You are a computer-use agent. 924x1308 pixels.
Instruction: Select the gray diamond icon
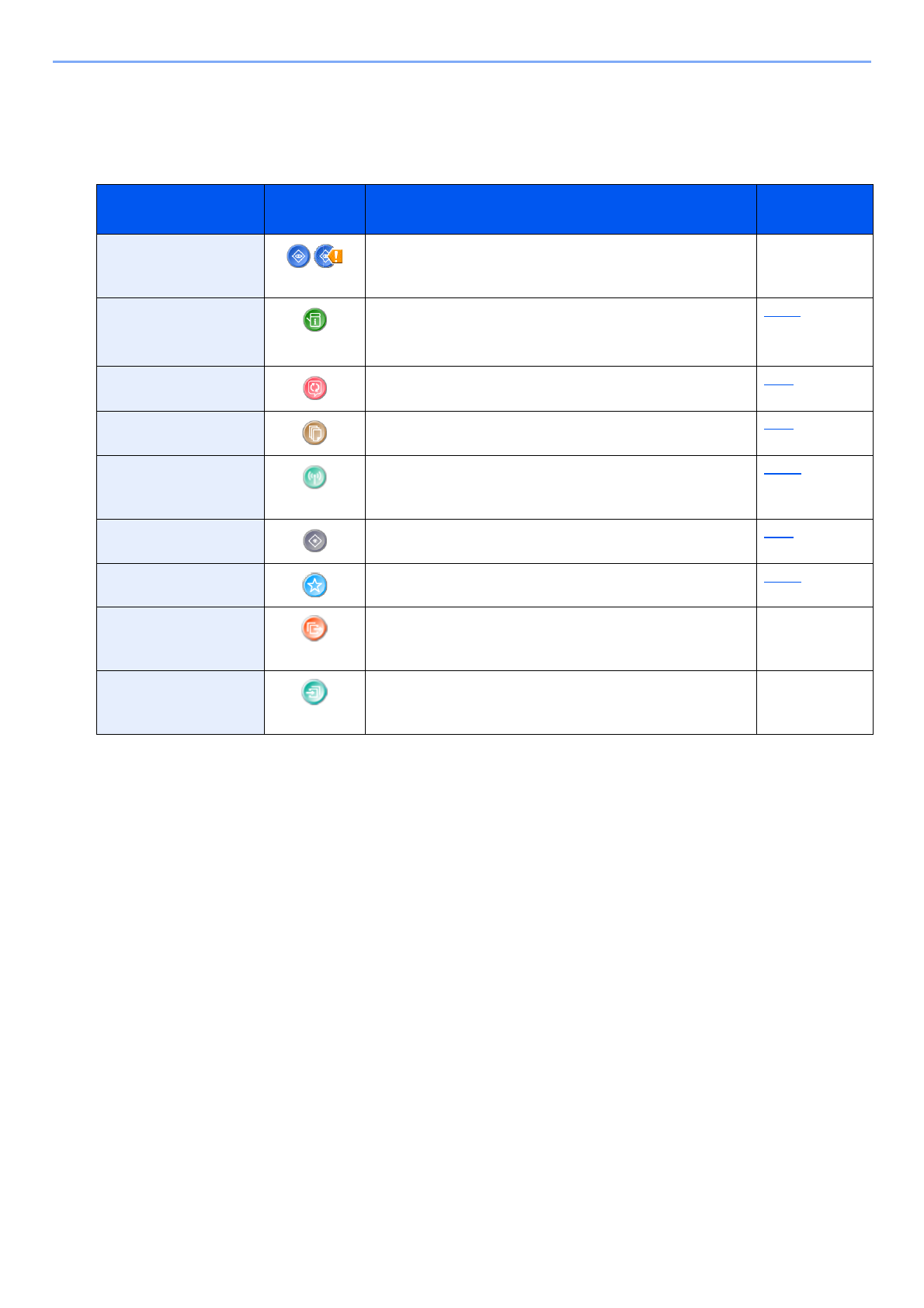[x=314, y=541]
